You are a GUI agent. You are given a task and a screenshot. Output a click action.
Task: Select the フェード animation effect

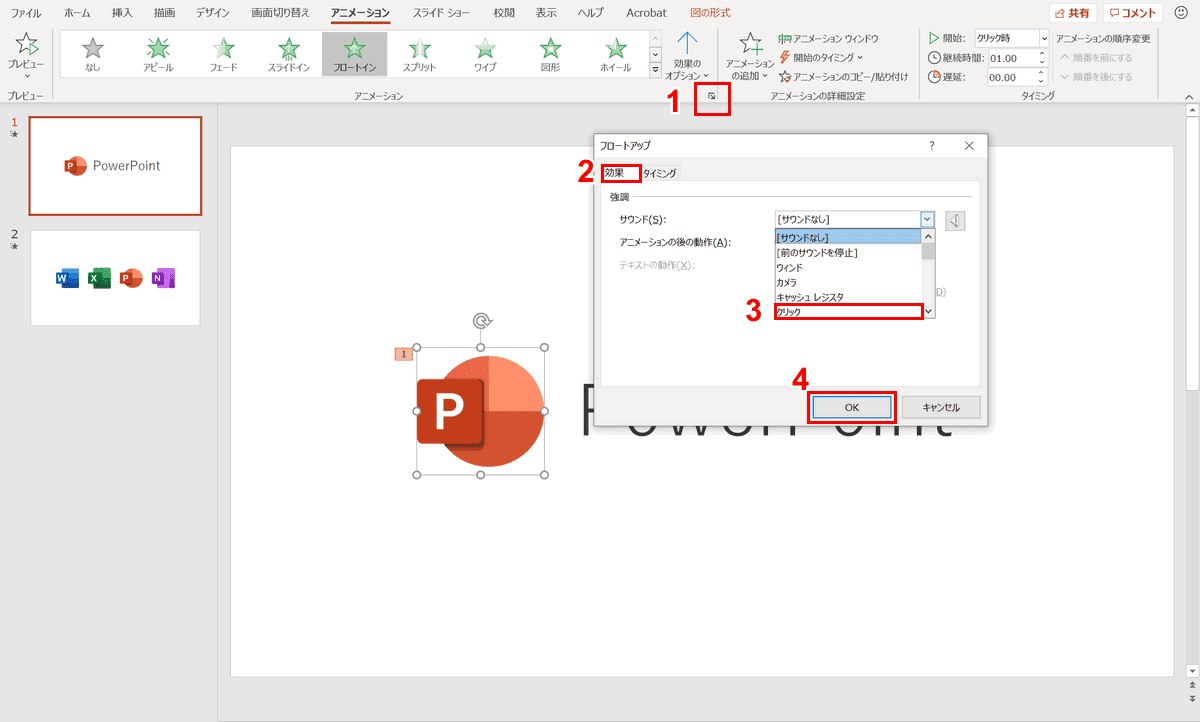pyautogui.click(x=224, y=54)
